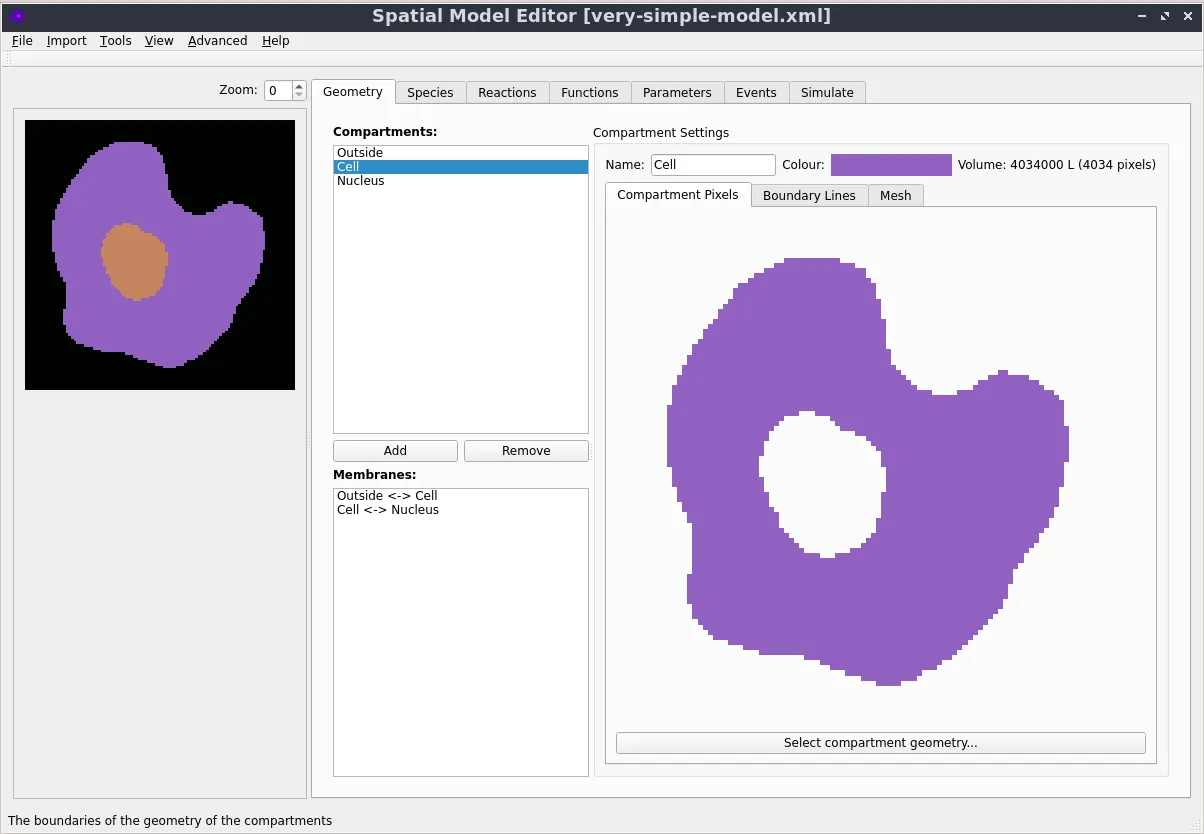Show the Mesh tab
Screen dimensions: 1204x834
pyautogui.click(x=896, y=195)
